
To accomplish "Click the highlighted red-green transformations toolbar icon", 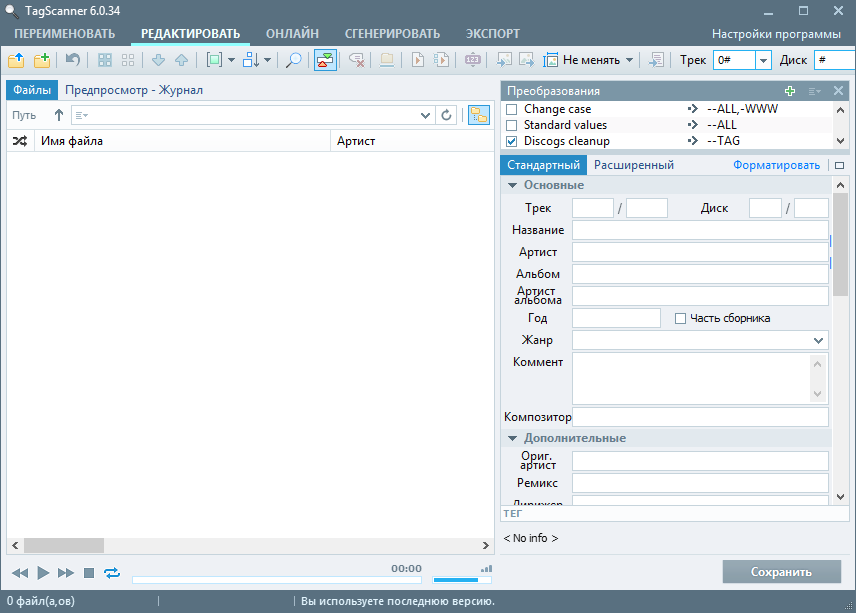I will pyautogui.click(x=325, y=60).
